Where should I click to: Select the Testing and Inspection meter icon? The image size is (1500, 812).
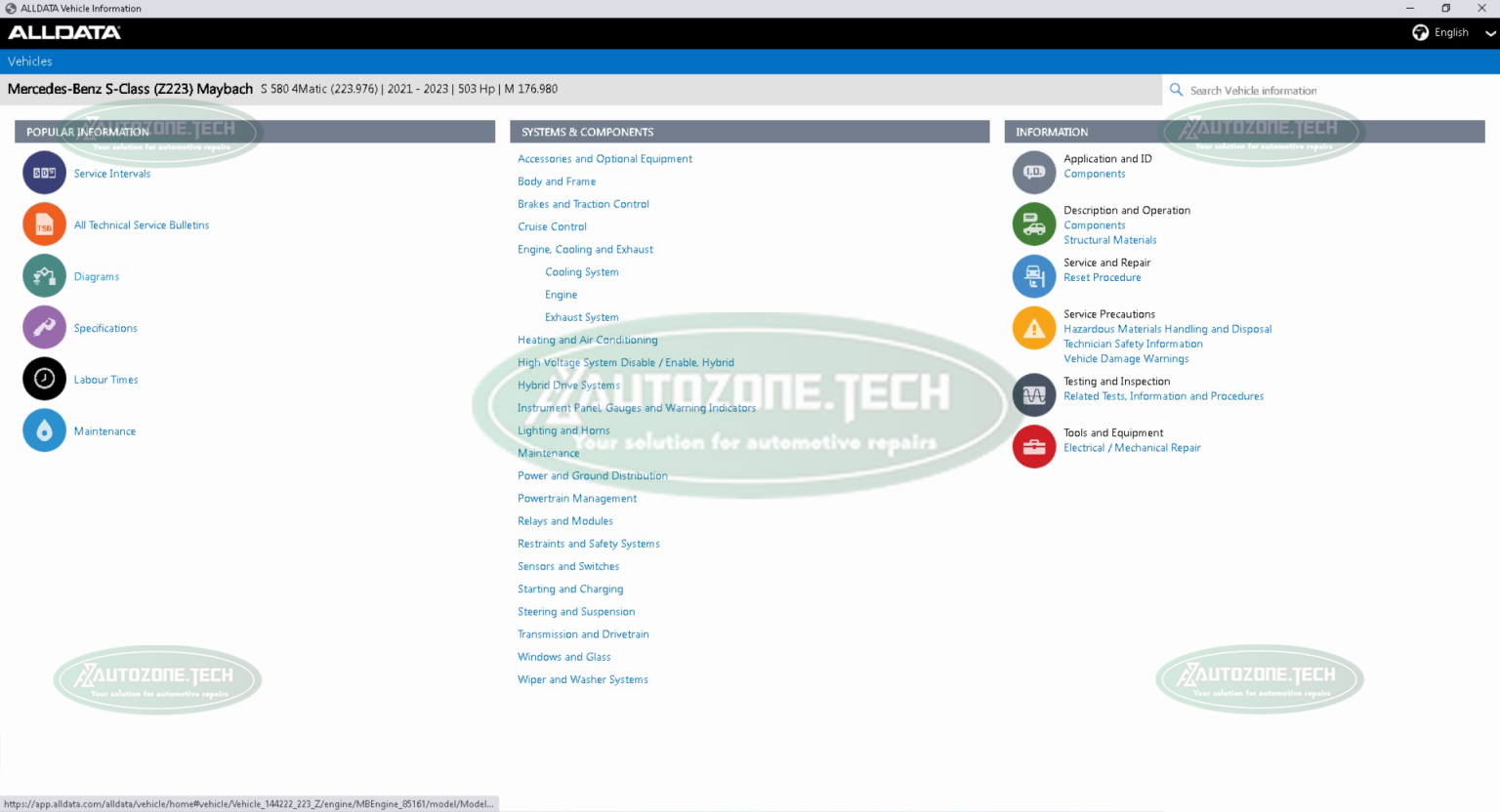click(x=1033, y=394)
